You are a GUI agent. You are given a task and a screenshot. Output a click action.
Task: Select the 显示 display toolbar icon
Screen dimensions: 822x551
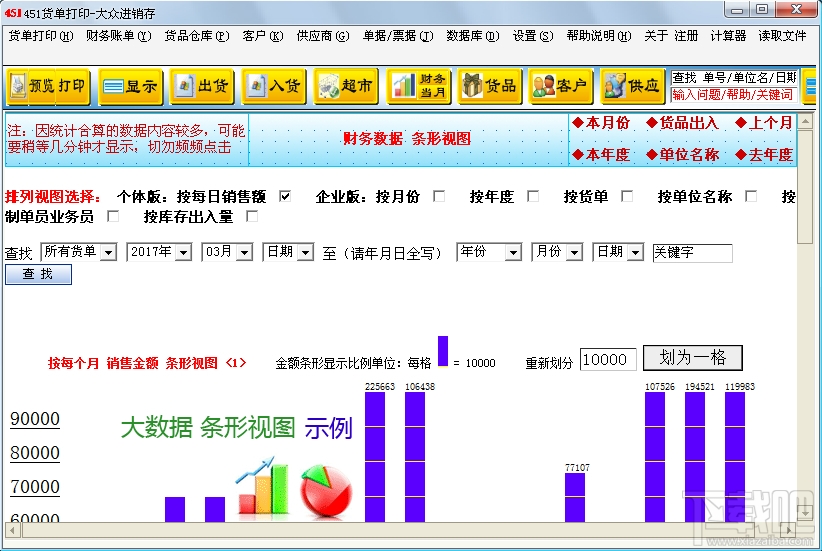(x=131, y=86)
